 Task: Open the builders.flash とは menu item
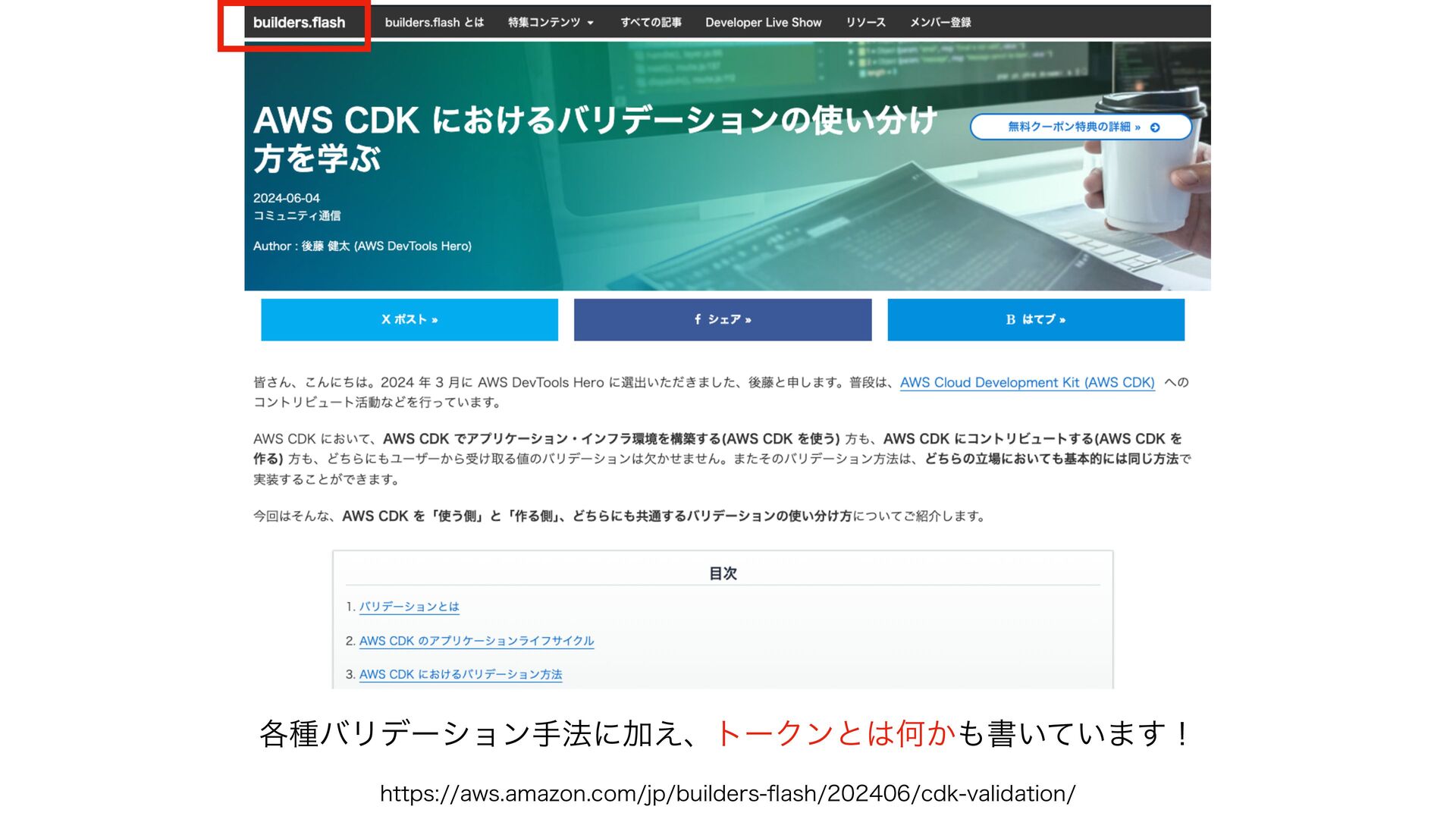[434, 23]
